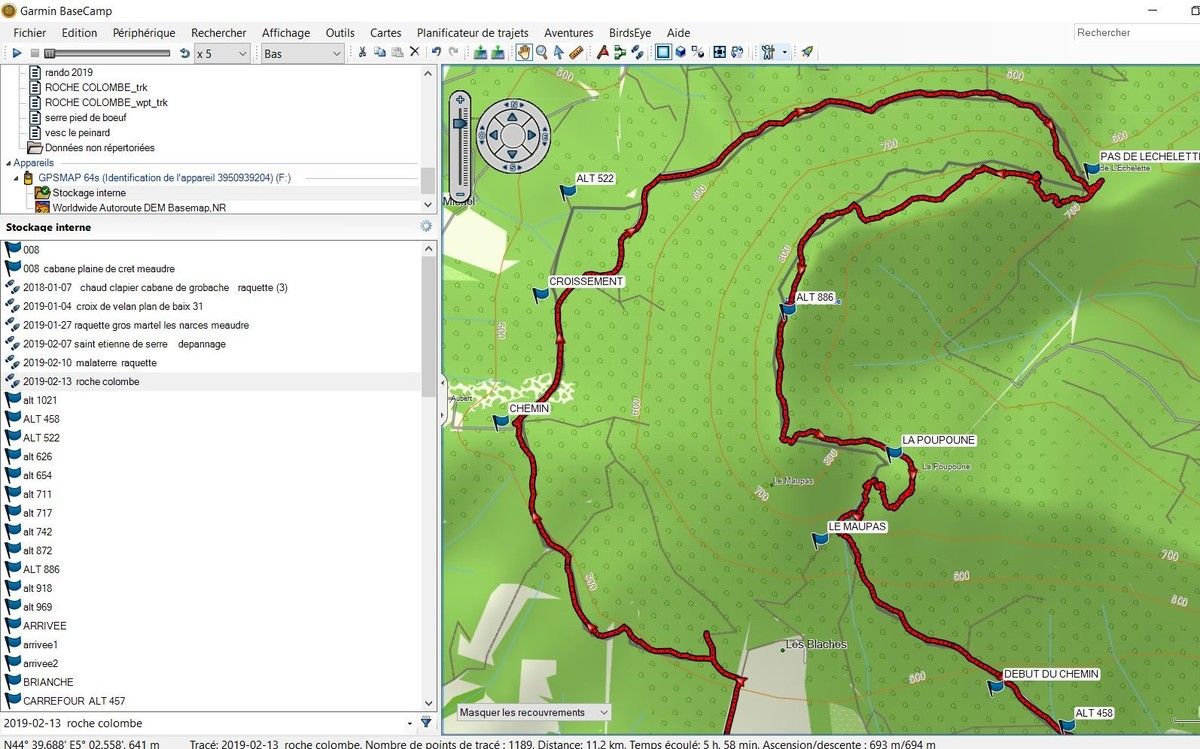Viewport: 1200px width, 749px height.
Task: Open the Affichage menu
Action: 286,33
